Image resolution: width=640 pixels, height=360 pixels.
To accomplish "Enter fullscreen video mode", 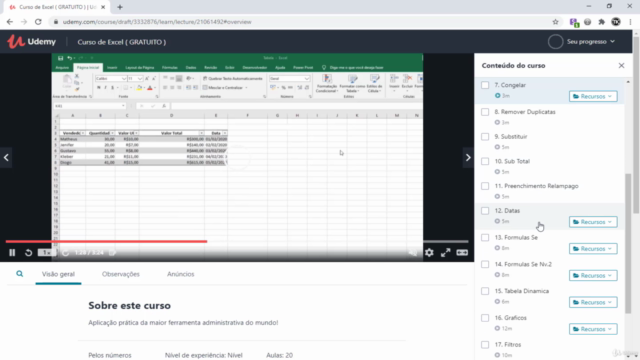I will pyautogui.click(x=445, y=253).
